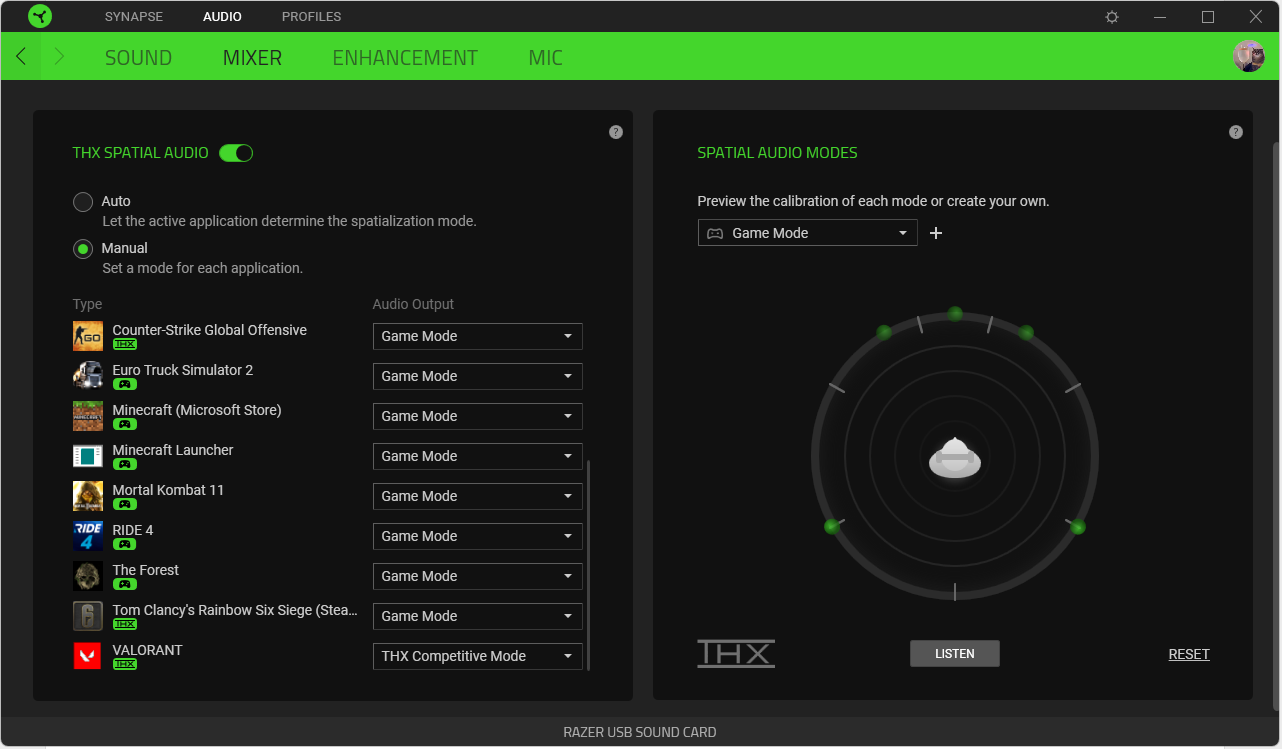The width and height of the screenshot is (1282, 749).
Task: Go forward with the right arrow
Action: pyautogui.click(x=59, y=57)
